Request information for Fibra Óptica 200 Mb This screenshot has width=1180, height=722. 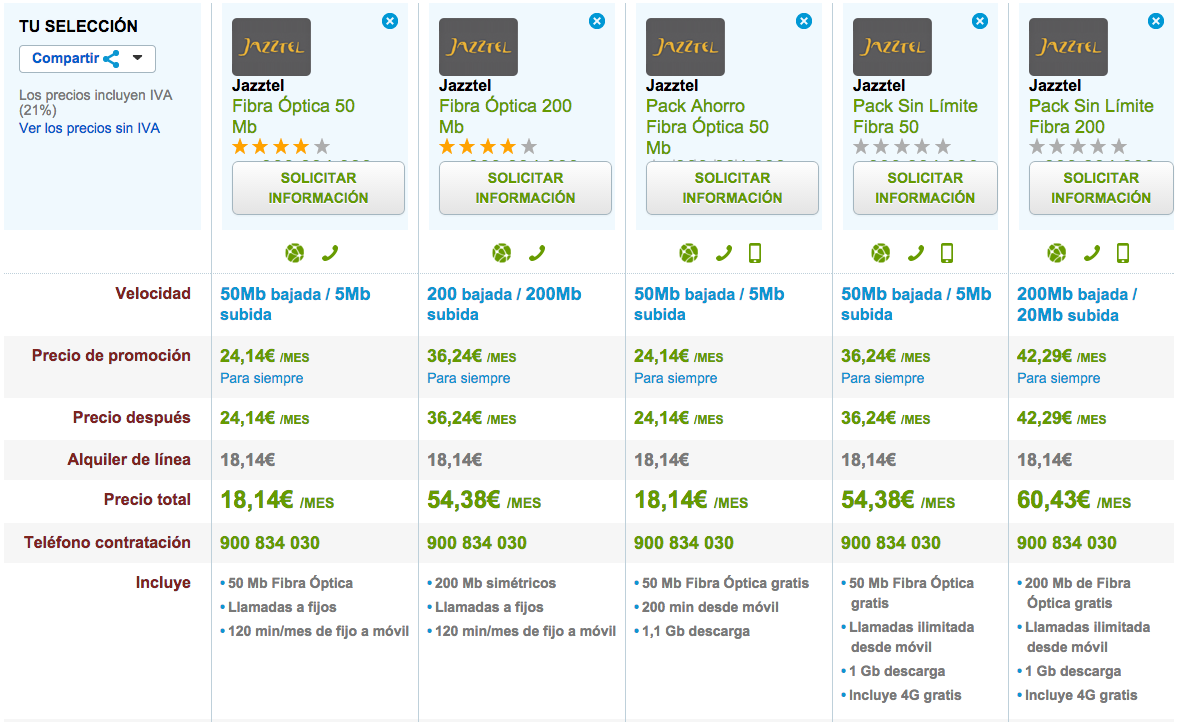525,187
